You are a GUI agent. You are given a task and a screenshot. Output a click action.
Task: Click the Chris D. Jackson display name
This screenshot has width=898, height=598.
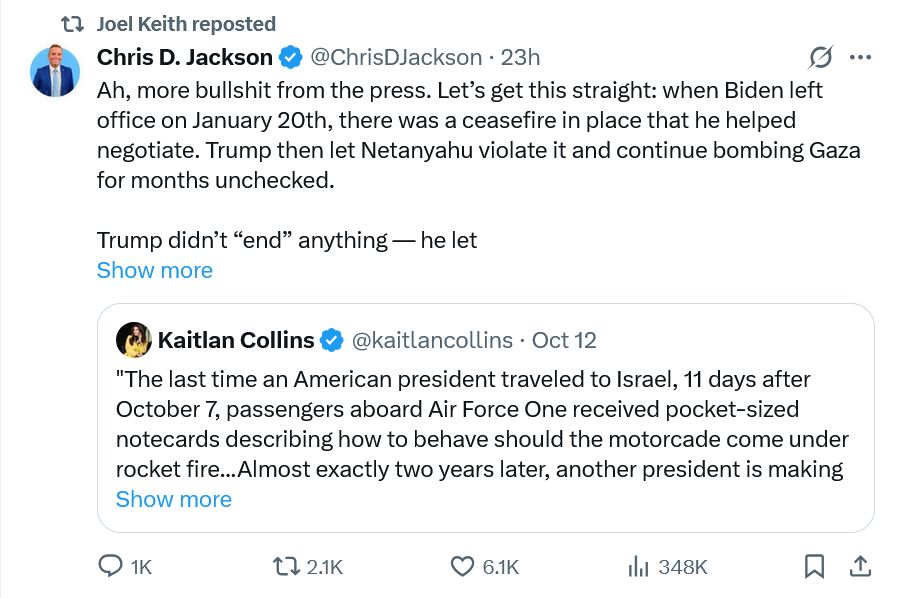click(184, 57)
